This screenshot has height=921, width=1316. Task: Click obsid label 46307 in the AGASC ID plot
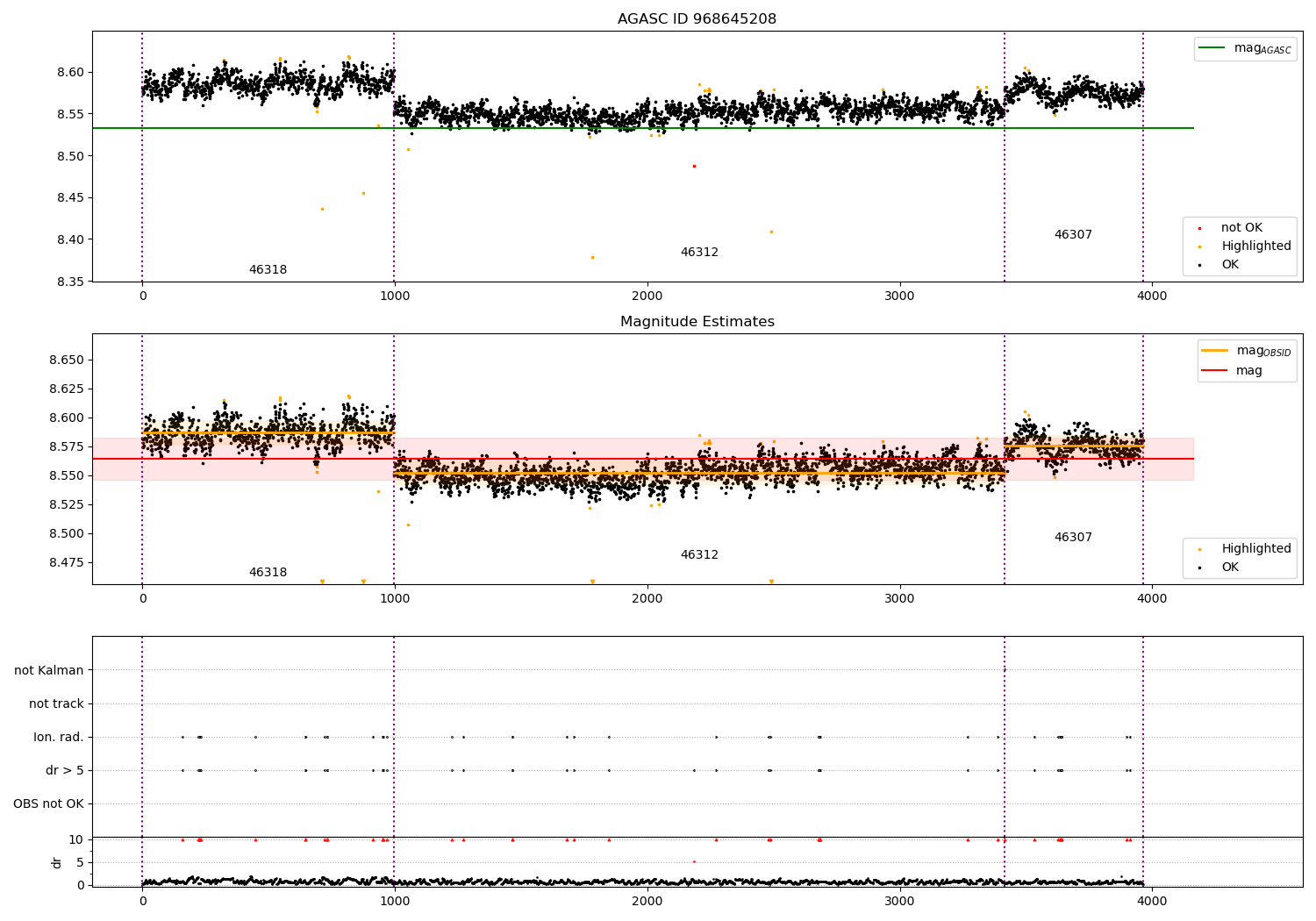(1073, 235)
